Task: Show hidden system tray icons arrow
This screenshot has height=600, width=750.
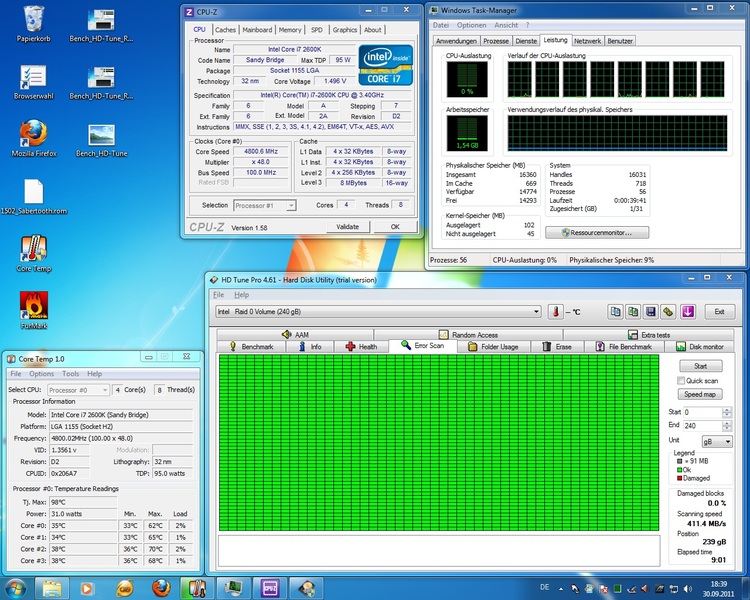Action: tap(561, 589)
